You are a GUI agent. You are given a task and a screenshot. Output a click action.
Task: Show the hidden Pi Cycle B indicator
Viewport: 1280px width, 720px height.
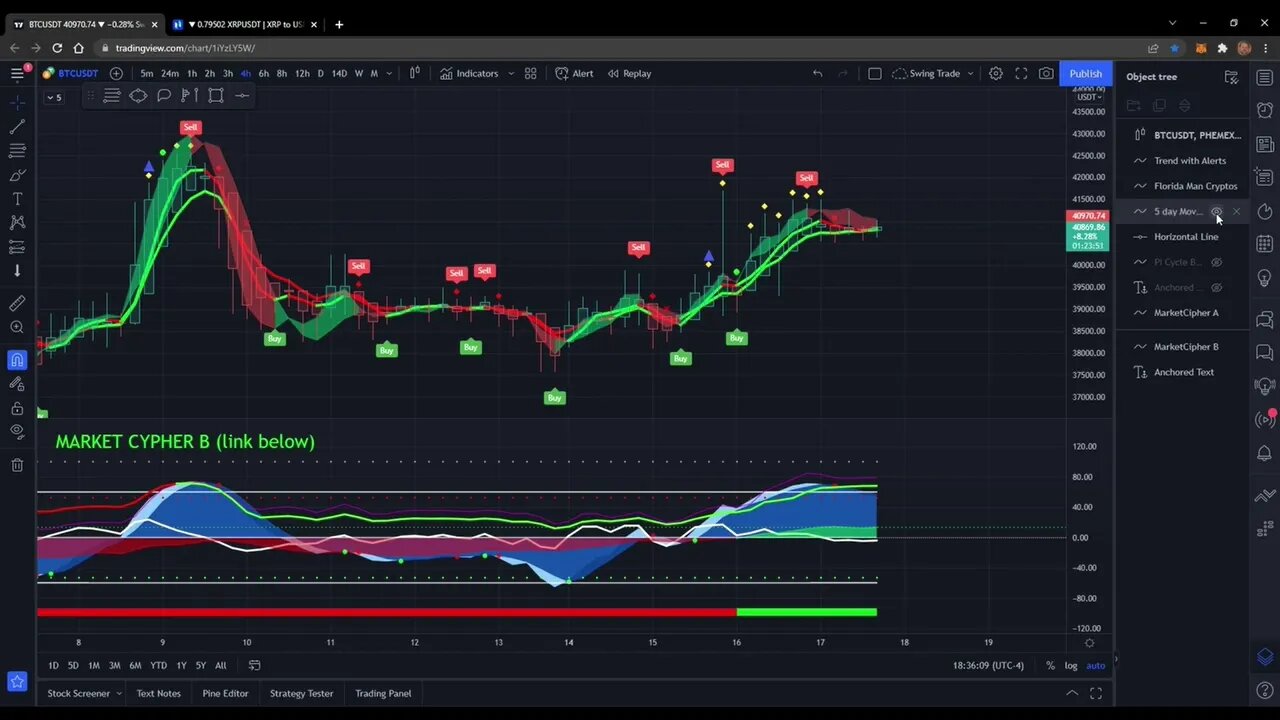coord(1217,262)
